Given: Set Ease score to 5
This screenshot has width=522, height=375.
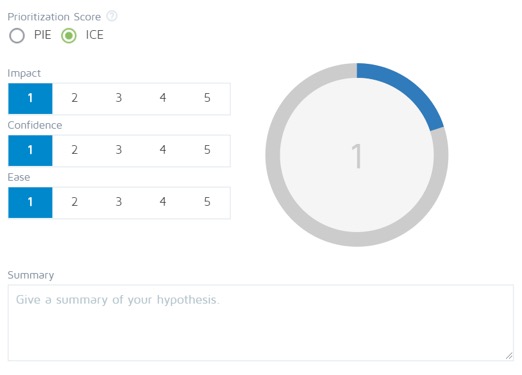Looking at the screenshot, I should coord(207,203).
